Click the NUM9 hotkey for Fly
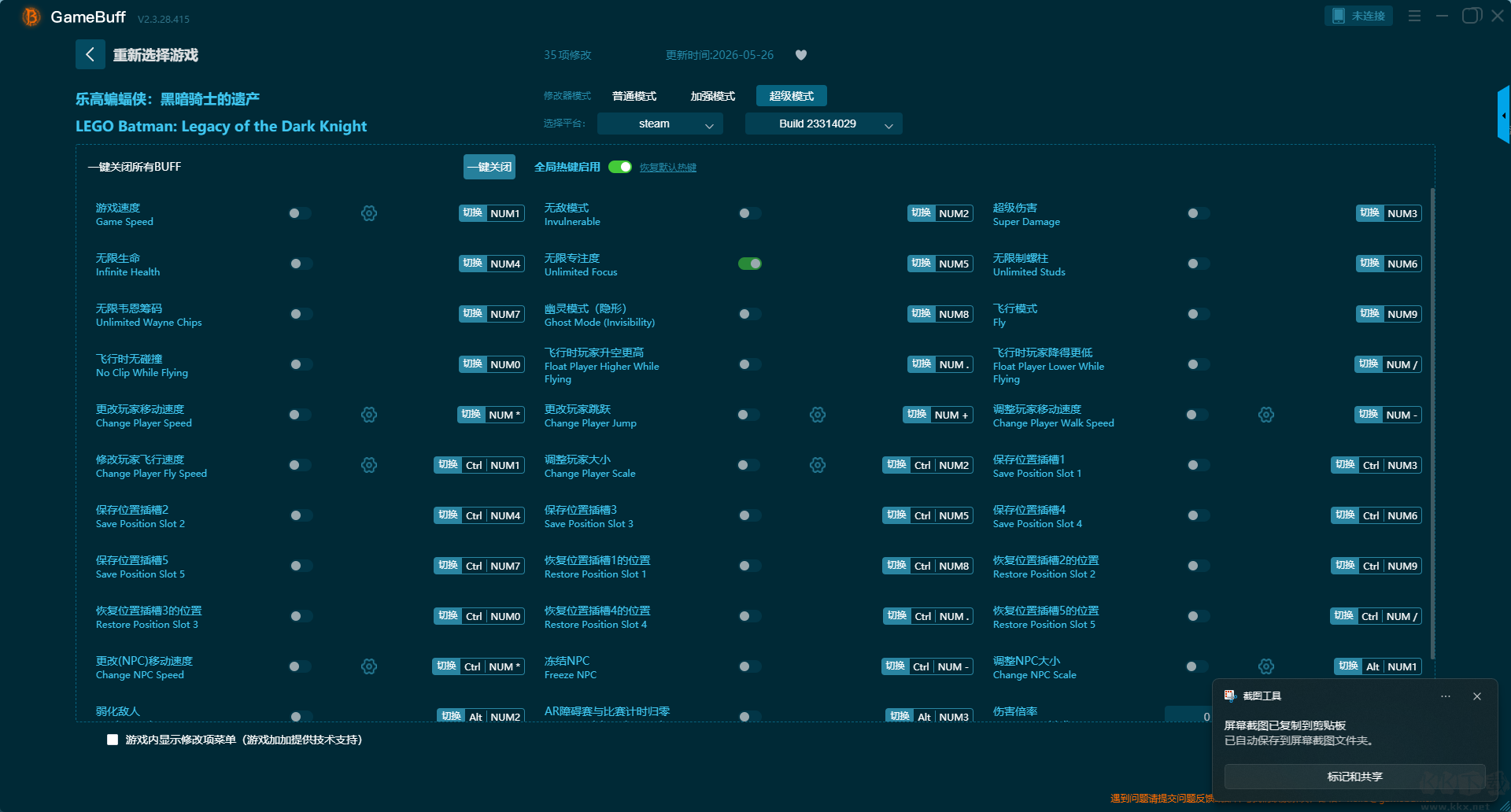 [x=1402, y=314]
